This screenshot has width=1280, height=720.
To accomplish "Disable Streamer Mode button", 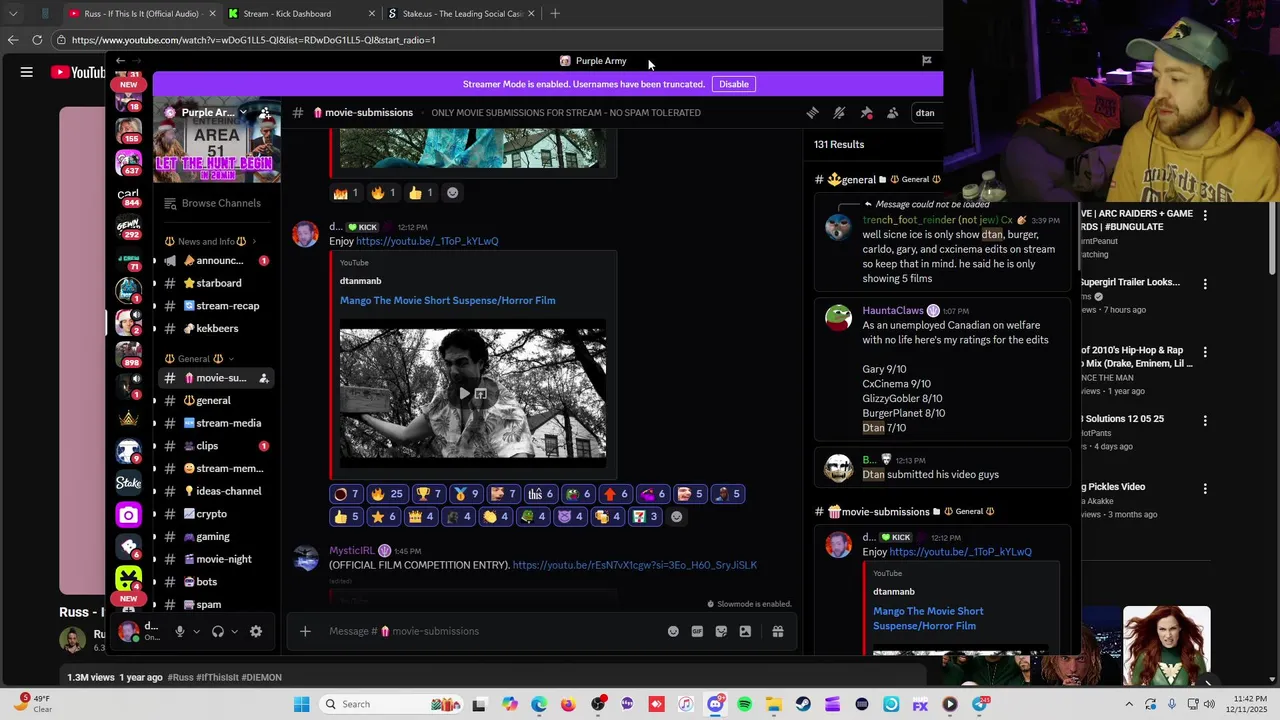I will (x=733, y=84).
